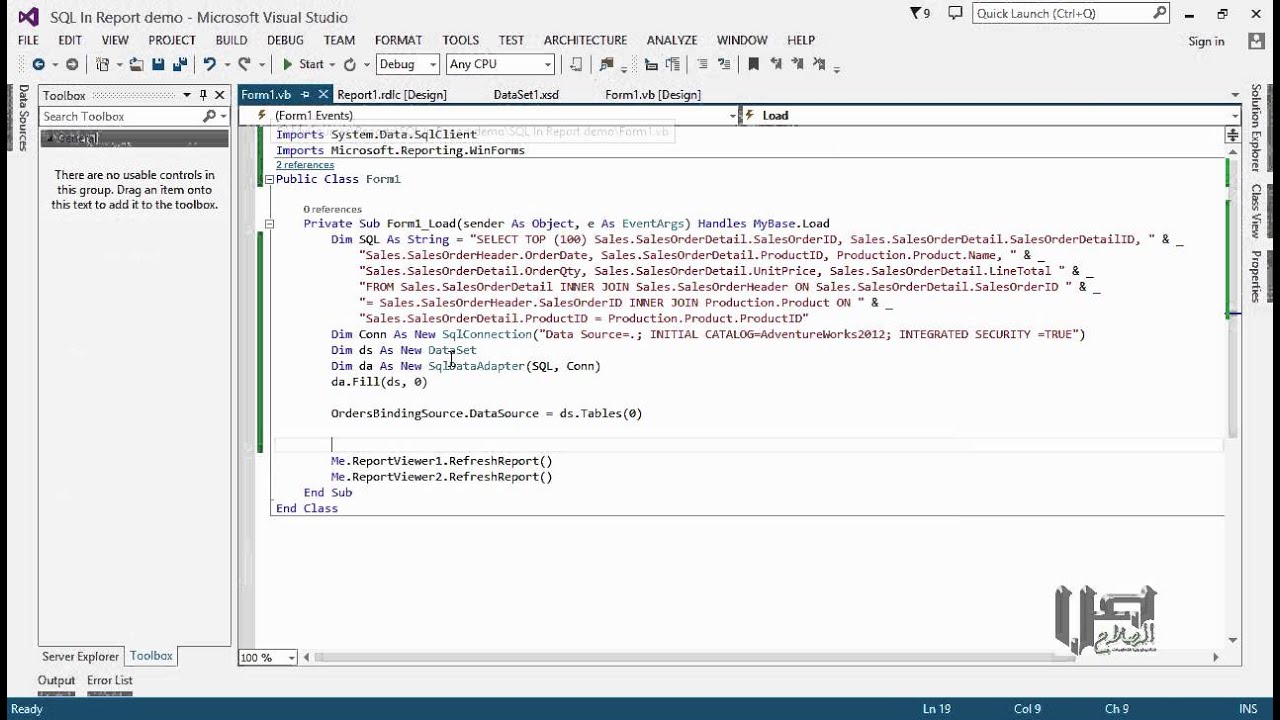Open the BUILD menu

pos(231,40)
